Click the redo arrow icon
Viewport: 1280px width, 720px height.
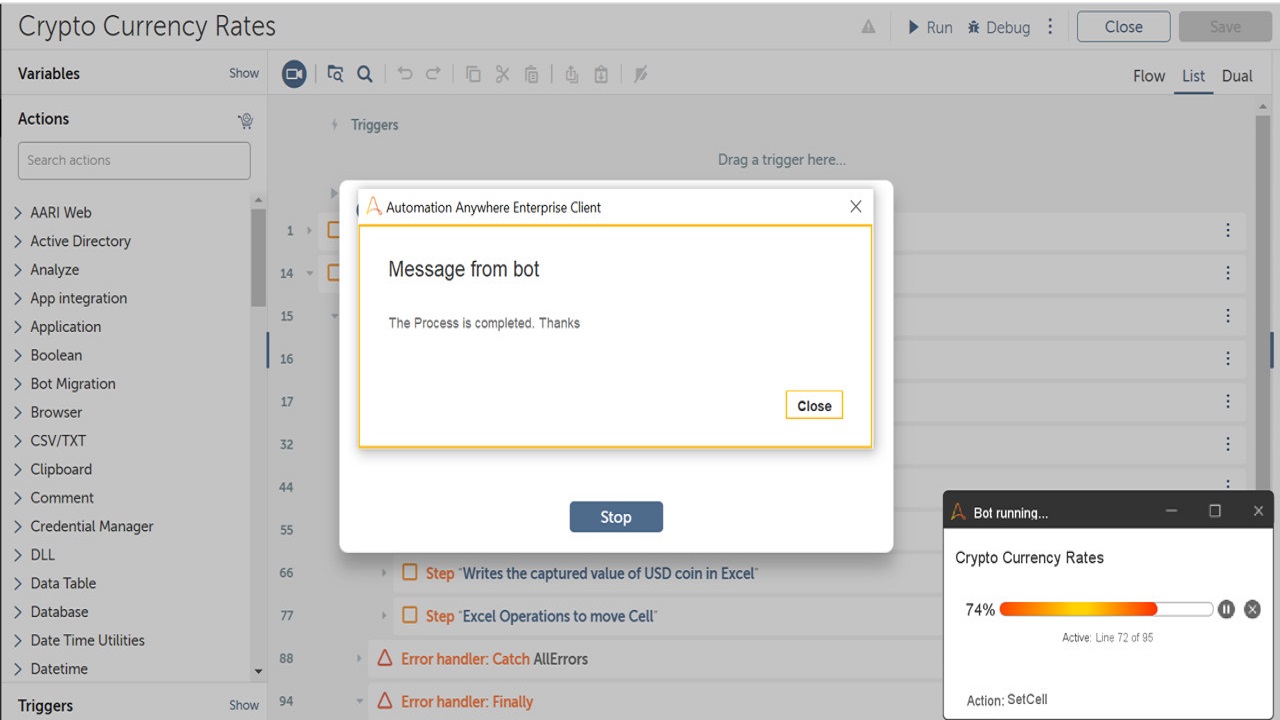(x=433, y=74)
